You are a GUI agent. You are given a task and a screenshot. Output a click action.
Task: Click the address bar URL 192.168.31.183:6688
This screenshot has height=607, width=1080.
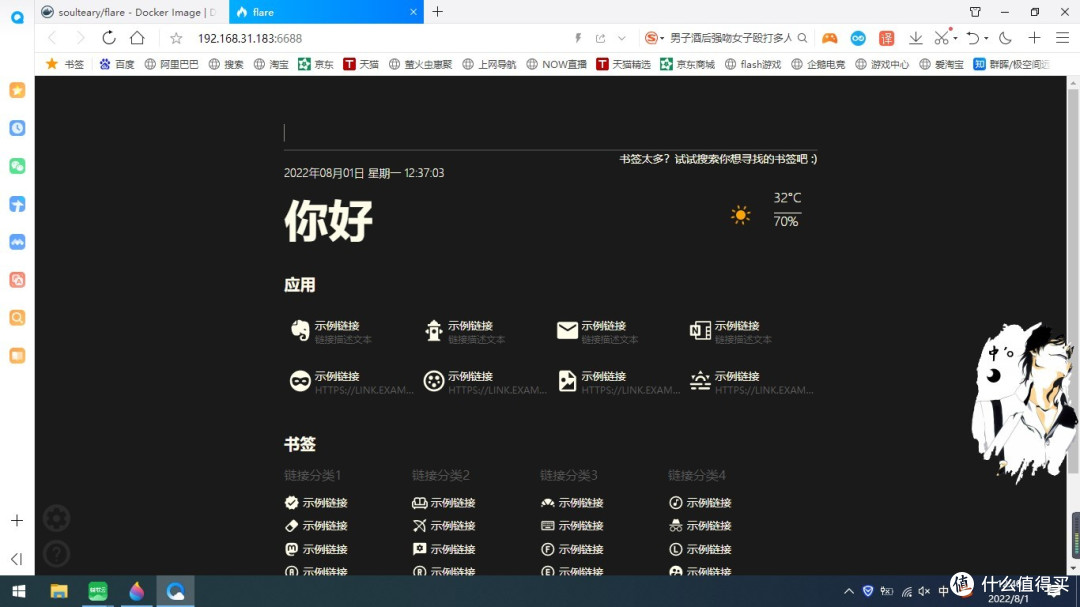point(250,39)
